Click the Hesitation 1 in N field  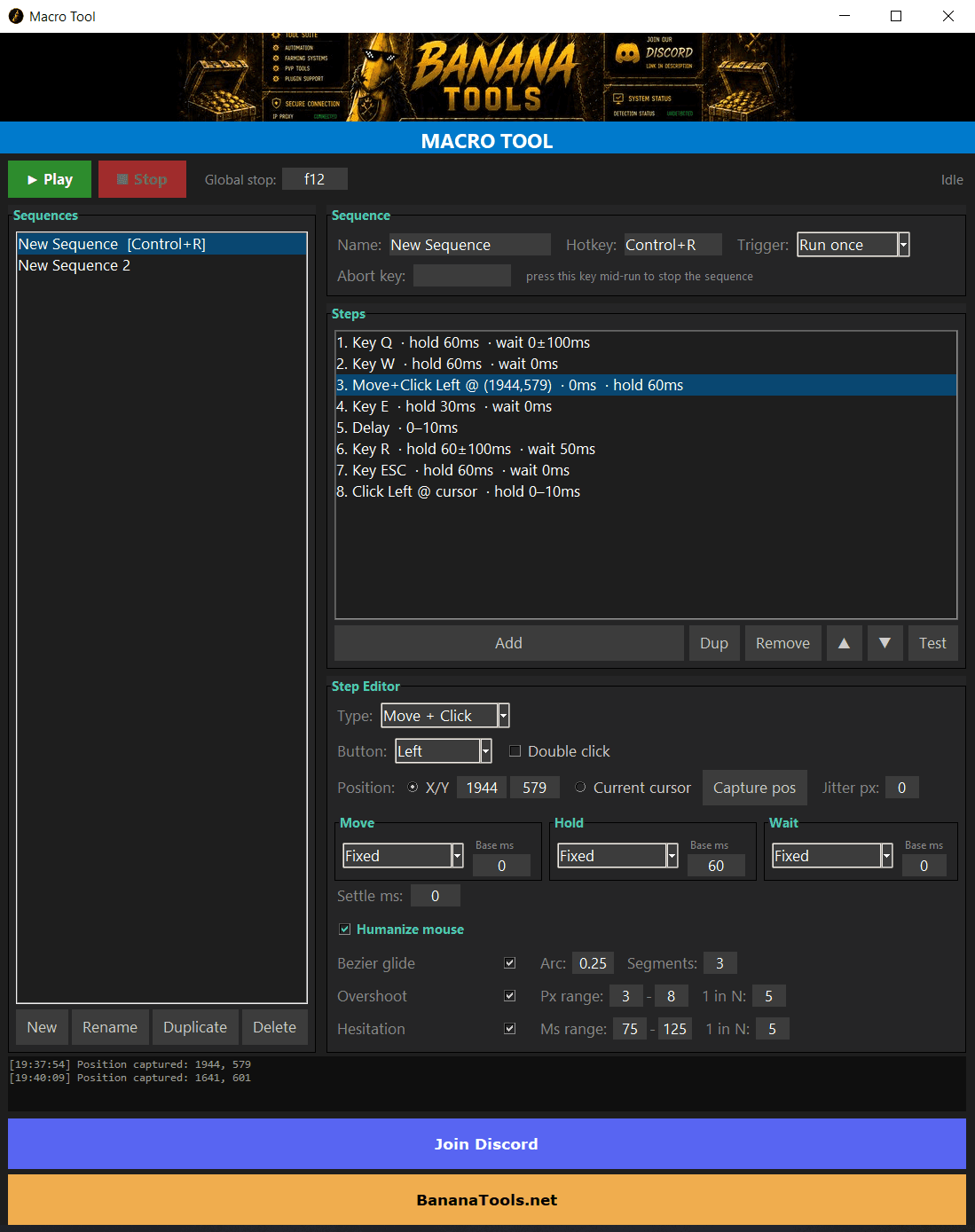click(773, 1029)
